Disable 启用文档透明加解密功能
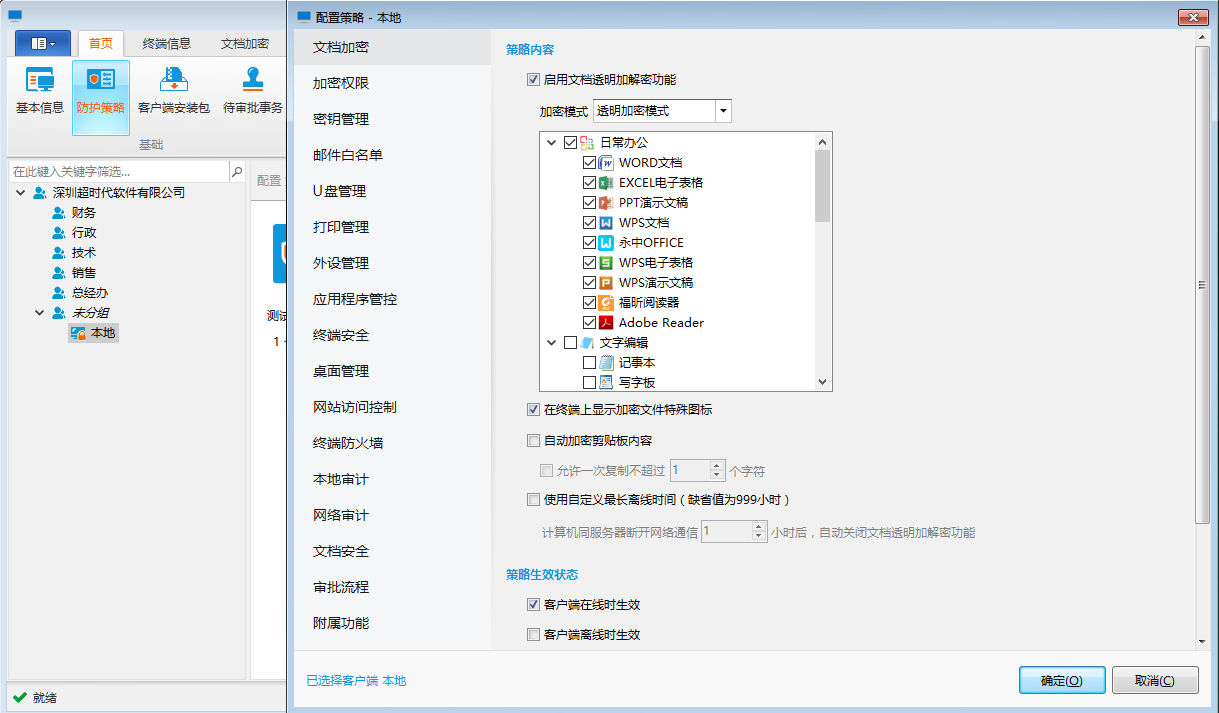 click(534, 80)
